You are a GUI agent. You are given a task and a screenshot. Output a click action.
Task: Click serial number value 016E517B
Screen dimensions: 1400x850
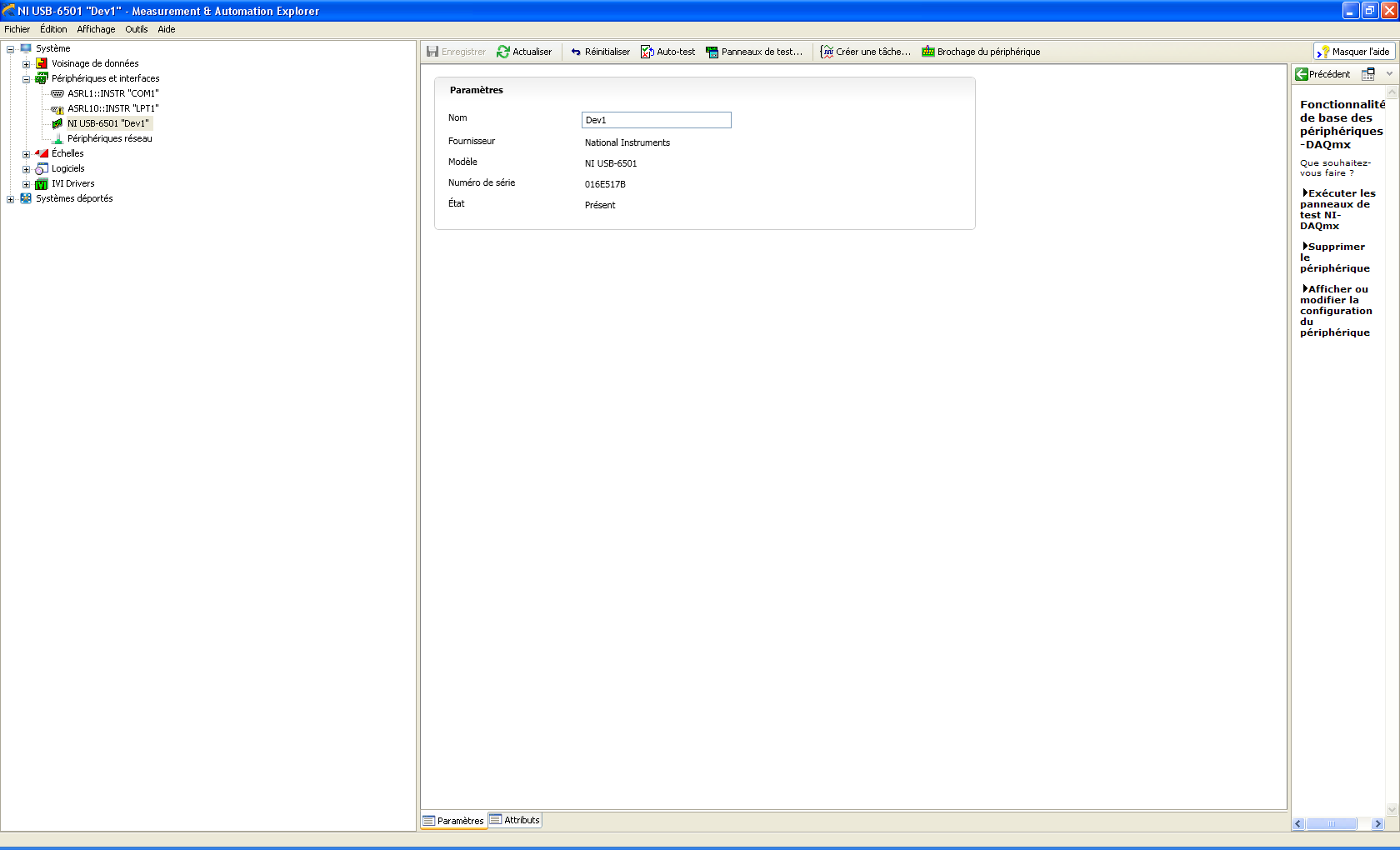click(605, 184)
